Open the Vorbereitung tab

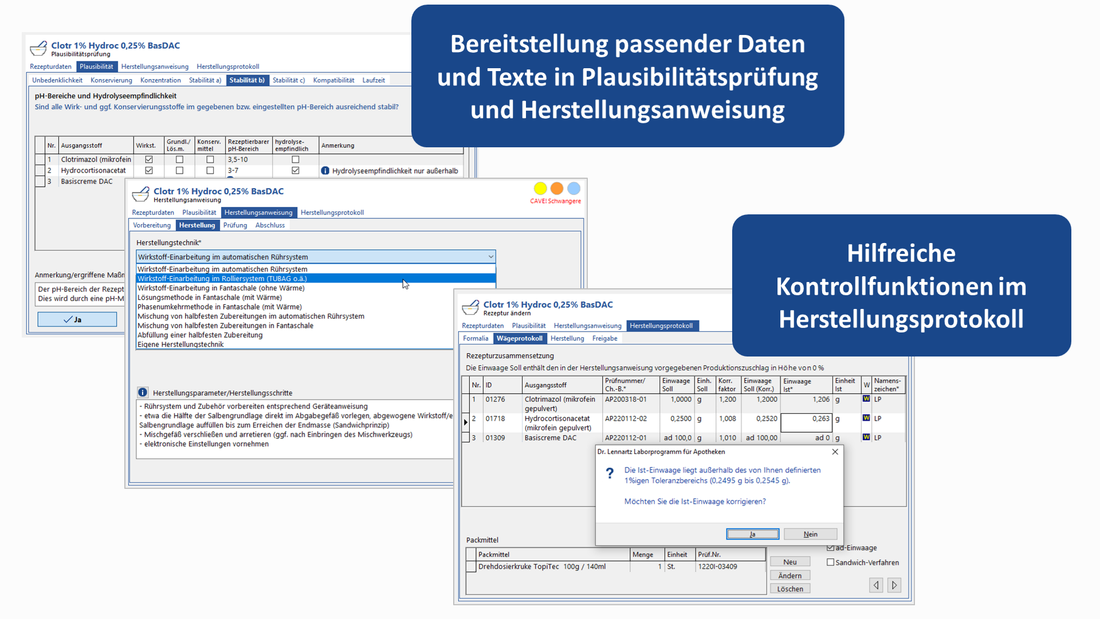(x=152, y=225)
